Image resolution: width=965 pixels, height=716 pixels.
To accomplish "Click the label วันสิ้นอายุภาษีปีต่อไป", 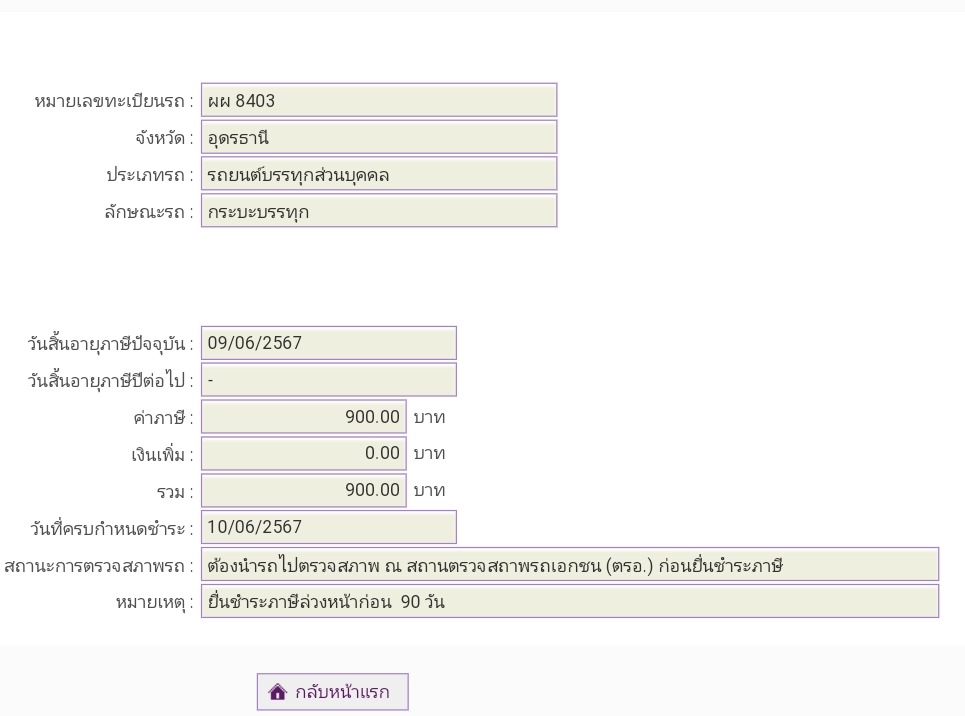I will [x=110, y=380].
